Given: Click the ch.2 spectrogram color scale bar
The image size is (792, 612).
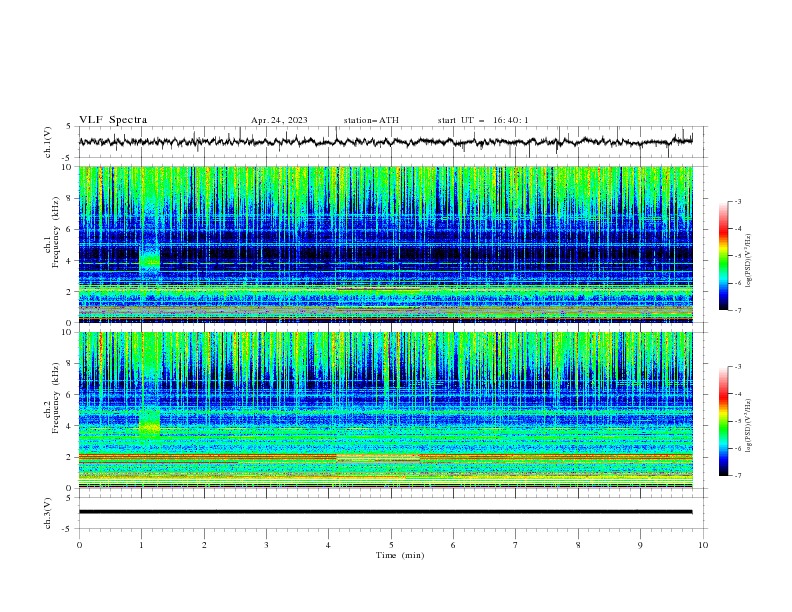Looking at the screenshot, I should [x=723, y=421].
